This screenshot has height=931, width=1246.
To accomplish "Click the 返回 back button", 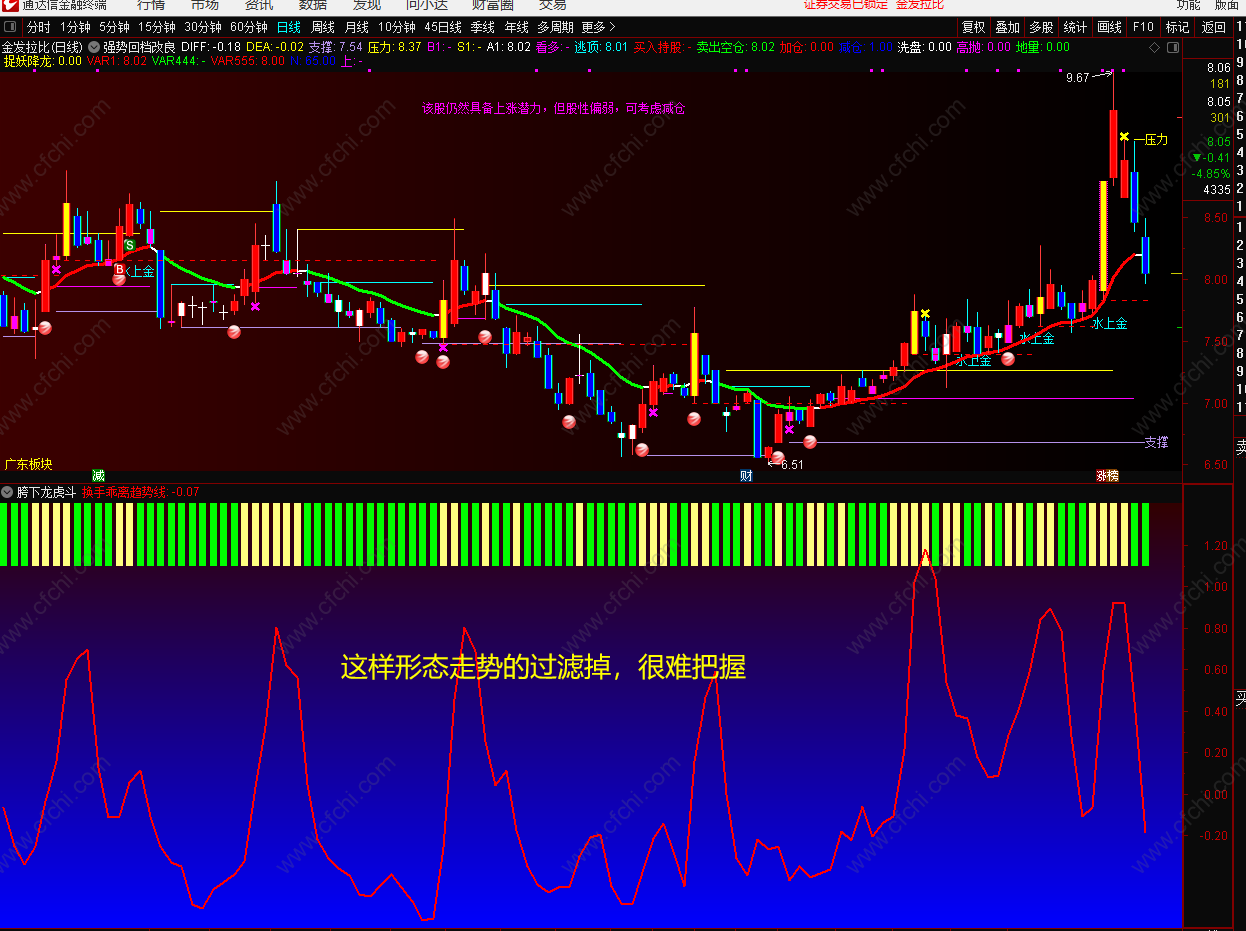I will tap(1214, 27).
